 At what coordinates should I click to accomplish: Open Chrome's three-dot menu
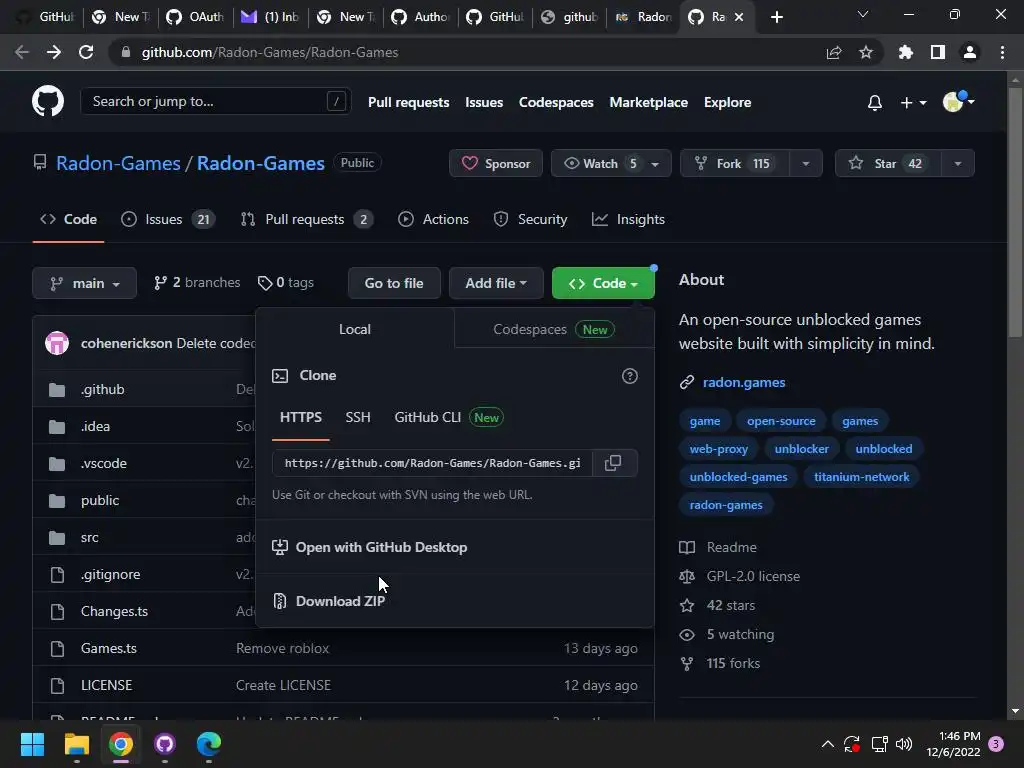pyautogui.click(x=1002, y=52)
